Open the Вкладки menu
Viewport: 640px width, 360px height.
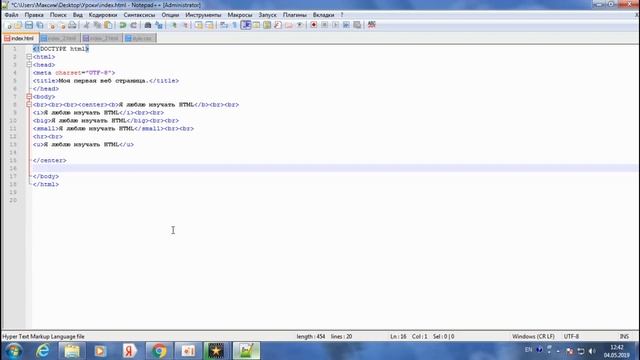[x=323, y=15]
